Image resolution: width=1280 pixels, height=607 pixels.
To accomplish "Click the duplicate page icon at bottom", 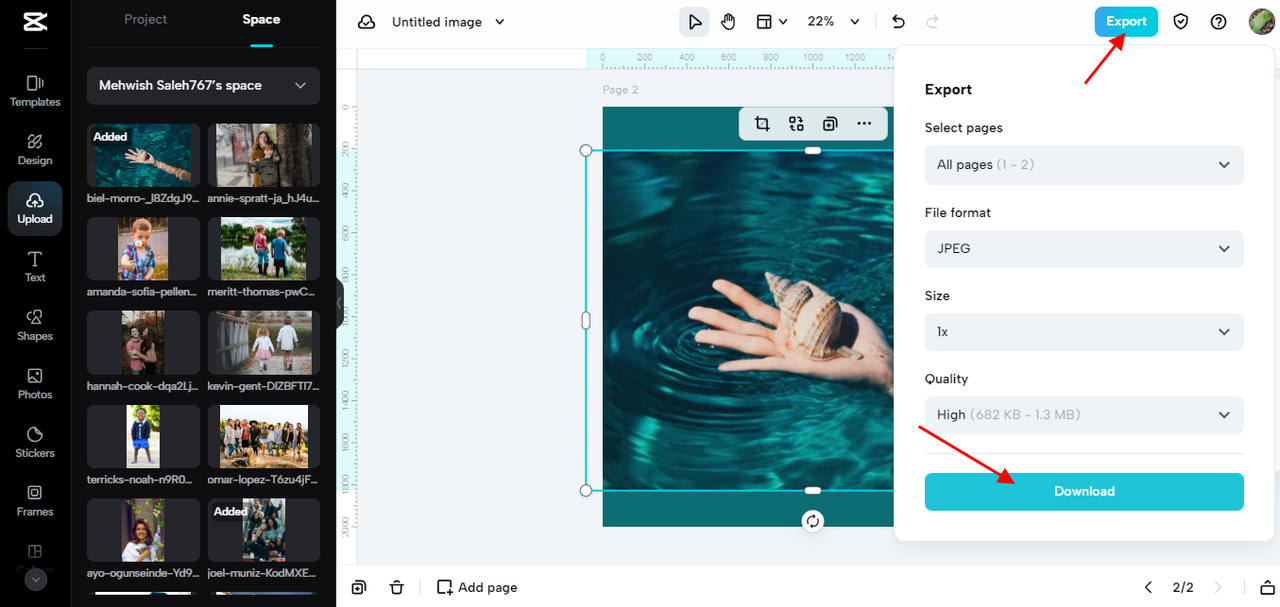I will click(x=359, y=587).
